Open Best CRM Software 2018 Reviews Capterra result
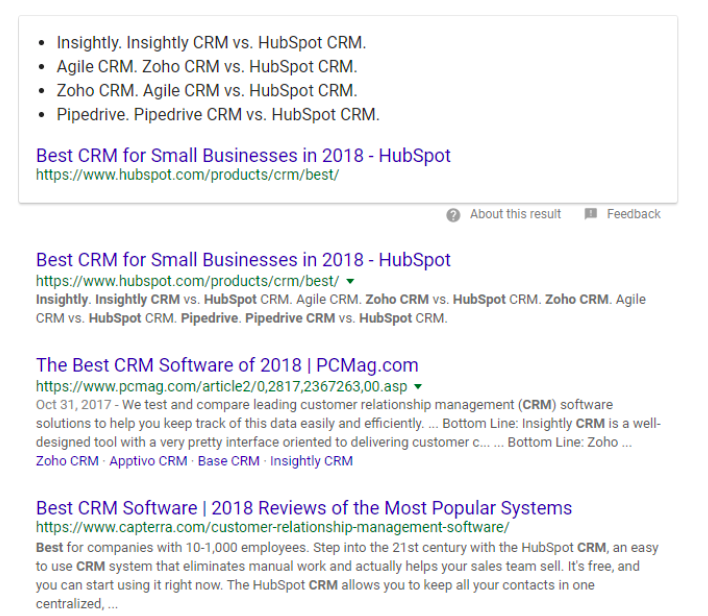 (x=304, y=508)
